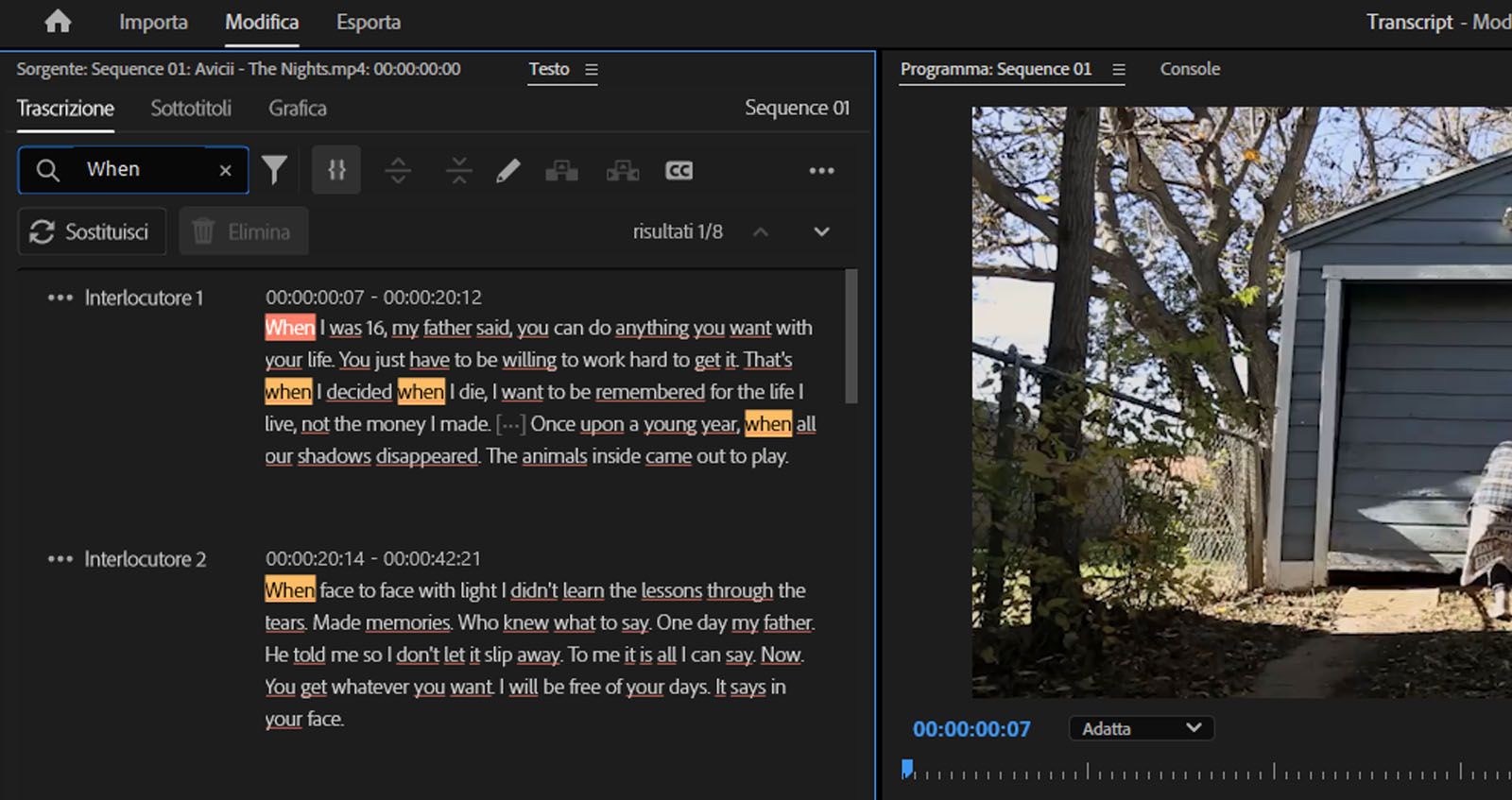
Task: Toggle the highlighted pause-display button
Action: (x=336, y=171)
